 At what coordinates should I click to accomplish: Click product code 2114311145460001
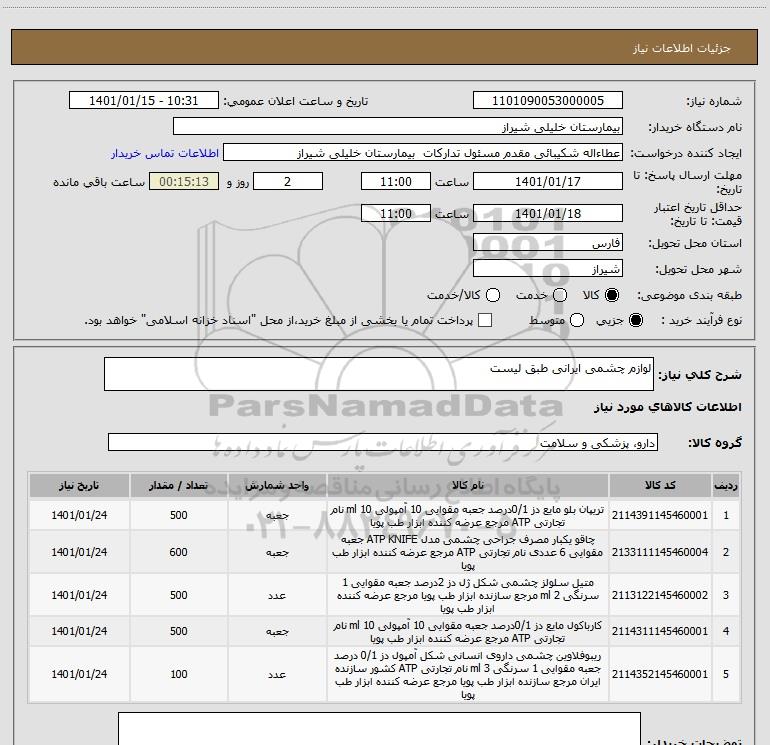[660, 631]
